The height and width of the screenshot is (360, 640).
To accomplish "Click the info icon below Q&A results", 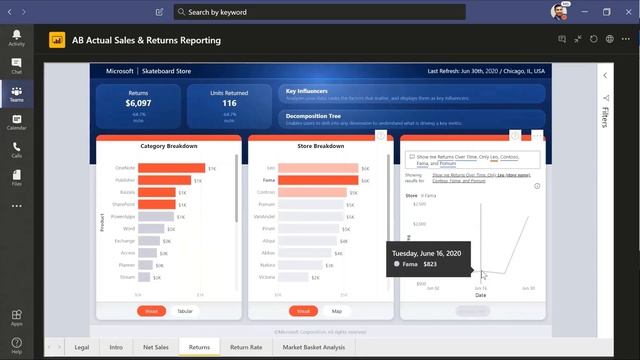I will click(x=537, y=186).
